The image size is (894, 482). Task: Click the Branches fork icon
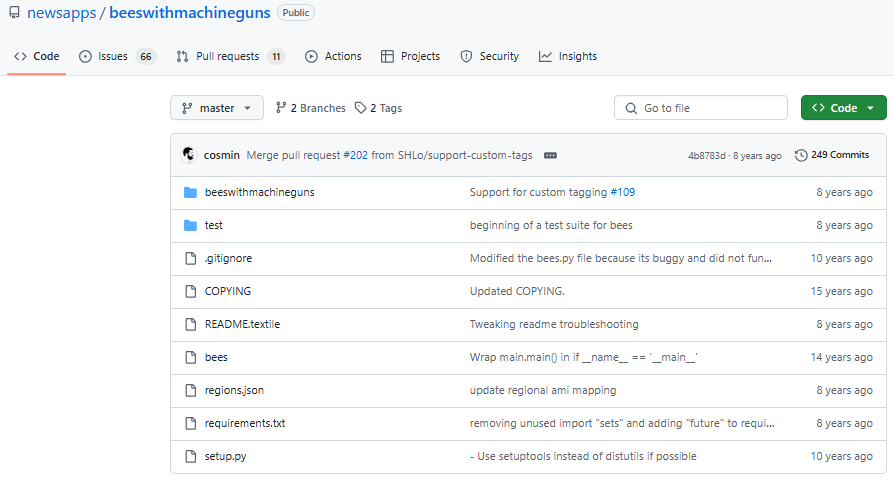[281, 108]
